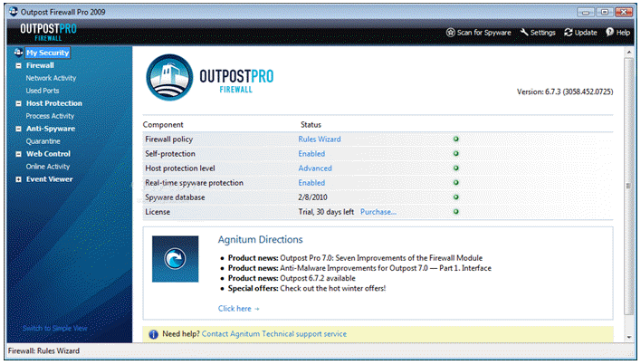Image resolution: width=640 pixels, height=364 pixels.
Task: Click the Scan for Spyware icon
Action: point(450,32)
